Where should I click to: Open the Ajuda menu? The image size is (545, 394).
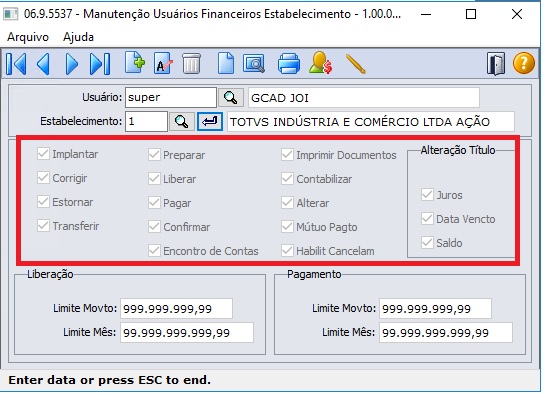(78, 37)
